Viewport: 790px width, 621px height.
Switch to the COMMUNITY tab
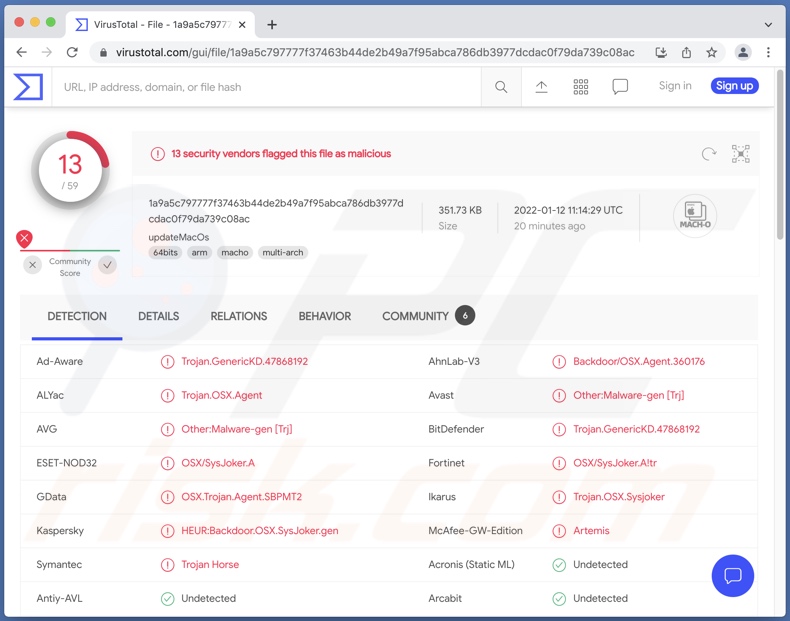click(428, 316)
